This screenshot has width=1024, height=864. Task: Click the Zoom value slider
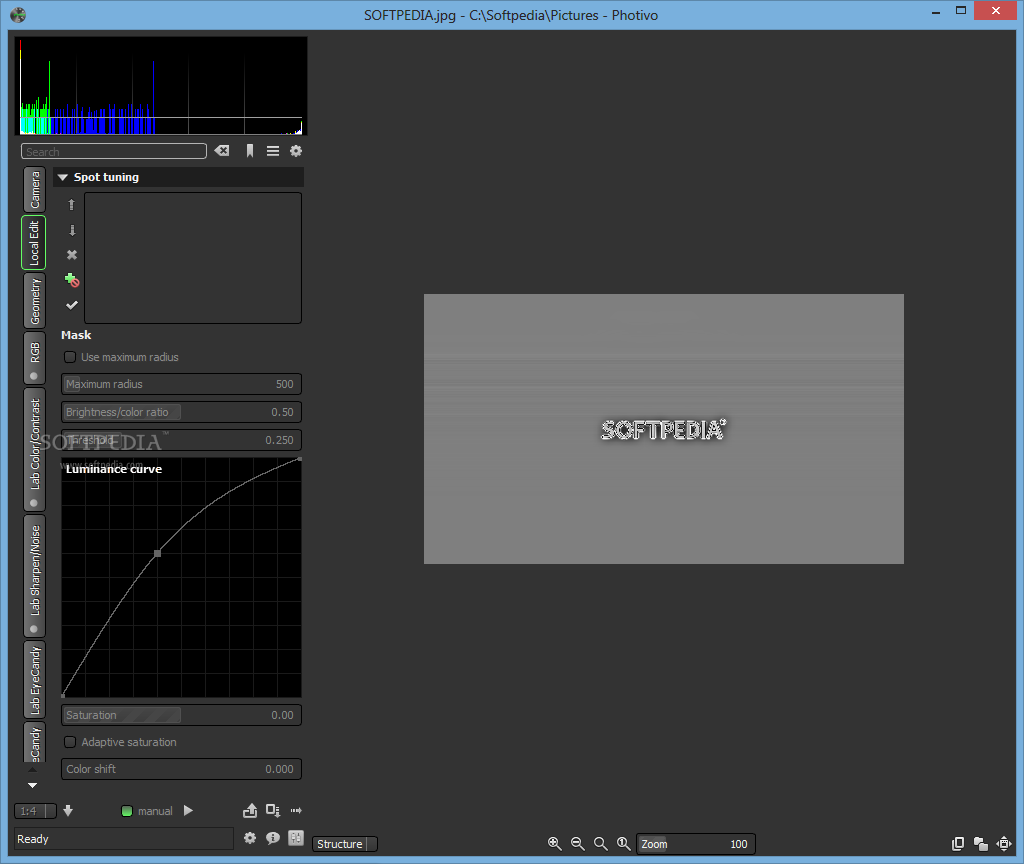click(696, 844)
